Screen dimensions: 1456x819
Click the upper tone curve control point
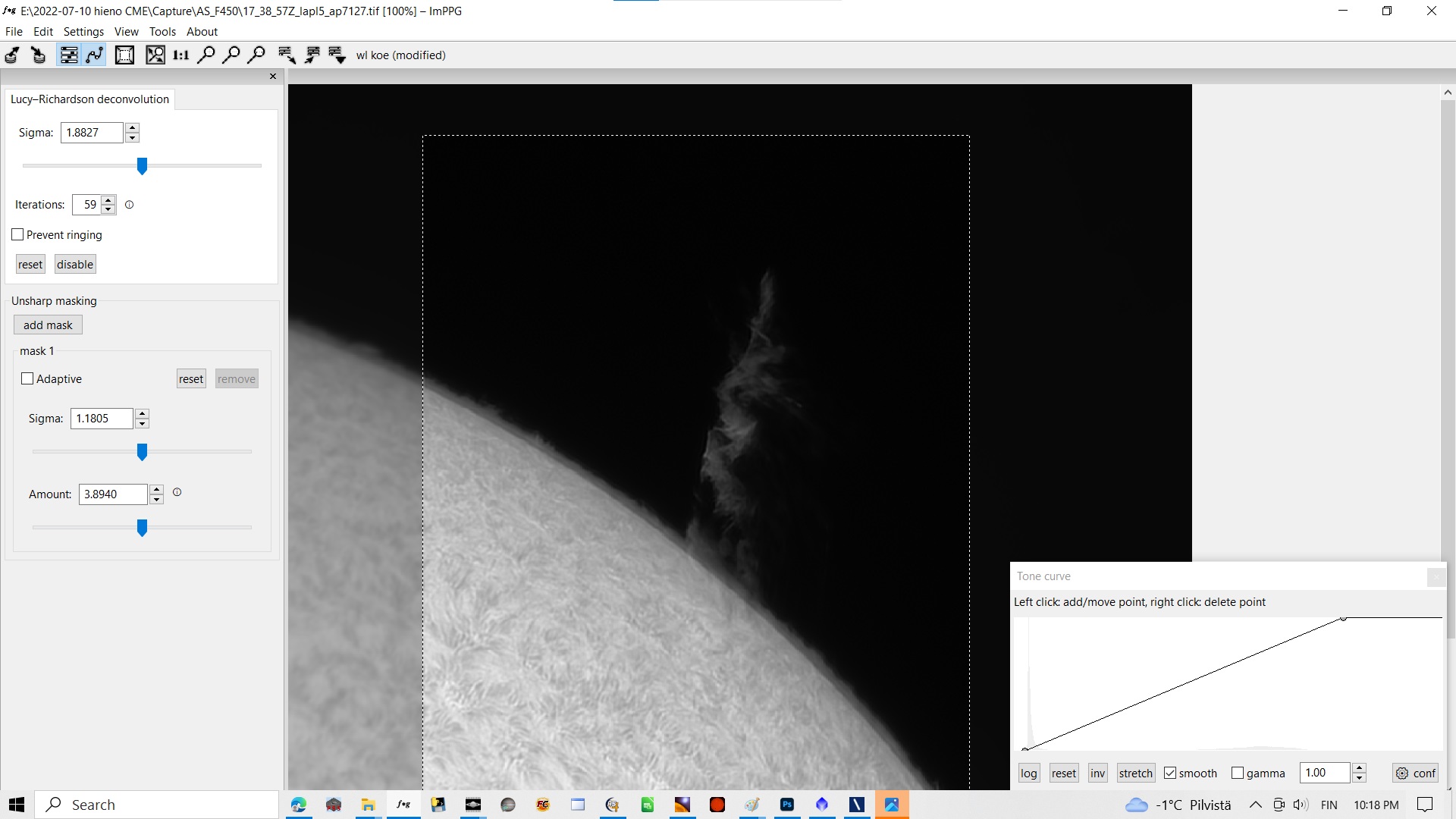click(1343, 619)
